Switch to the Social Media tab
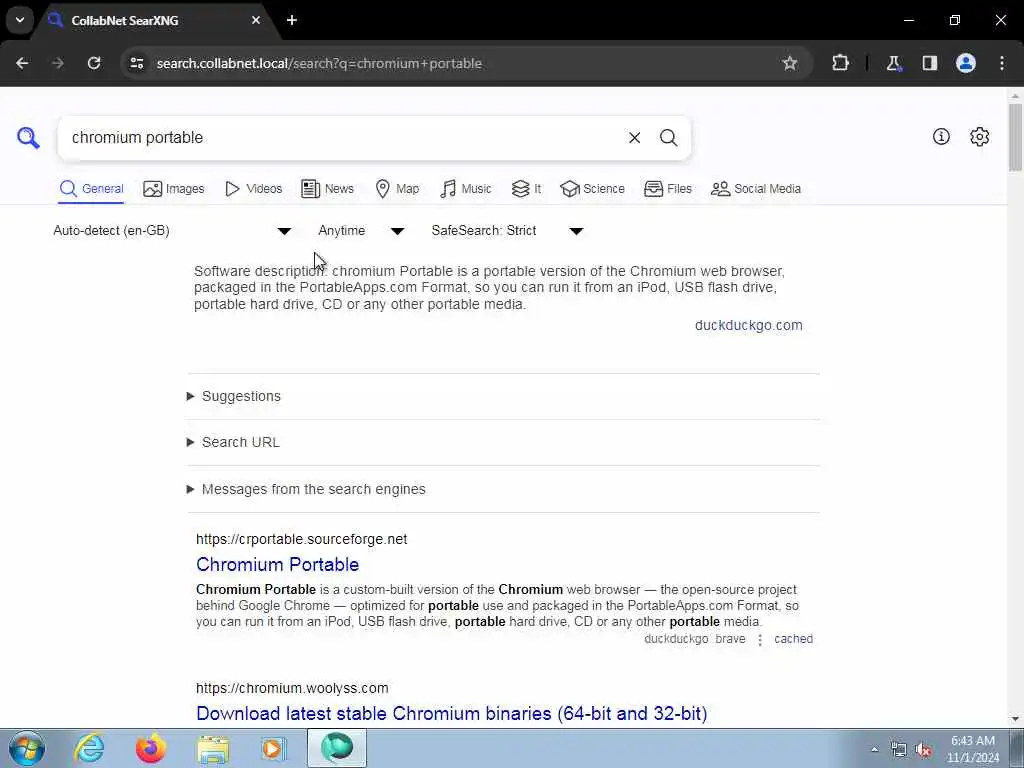1024x768 pixels. click(756, 189)
